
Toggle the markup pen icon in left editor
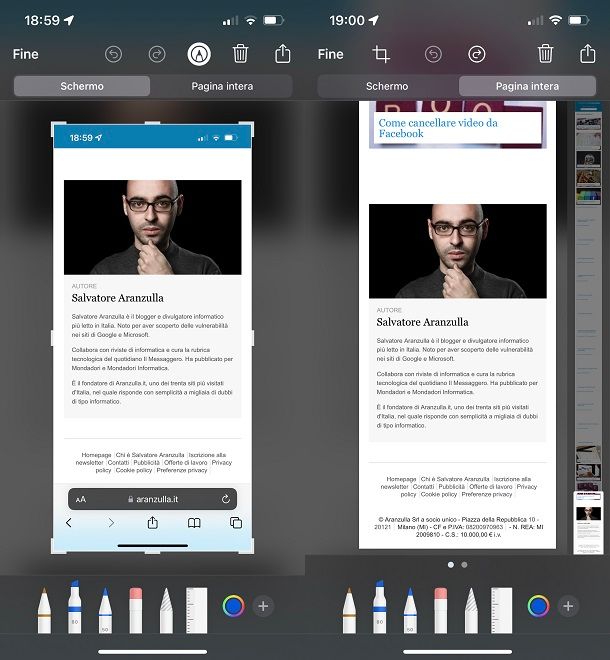(x=199, y=54)
